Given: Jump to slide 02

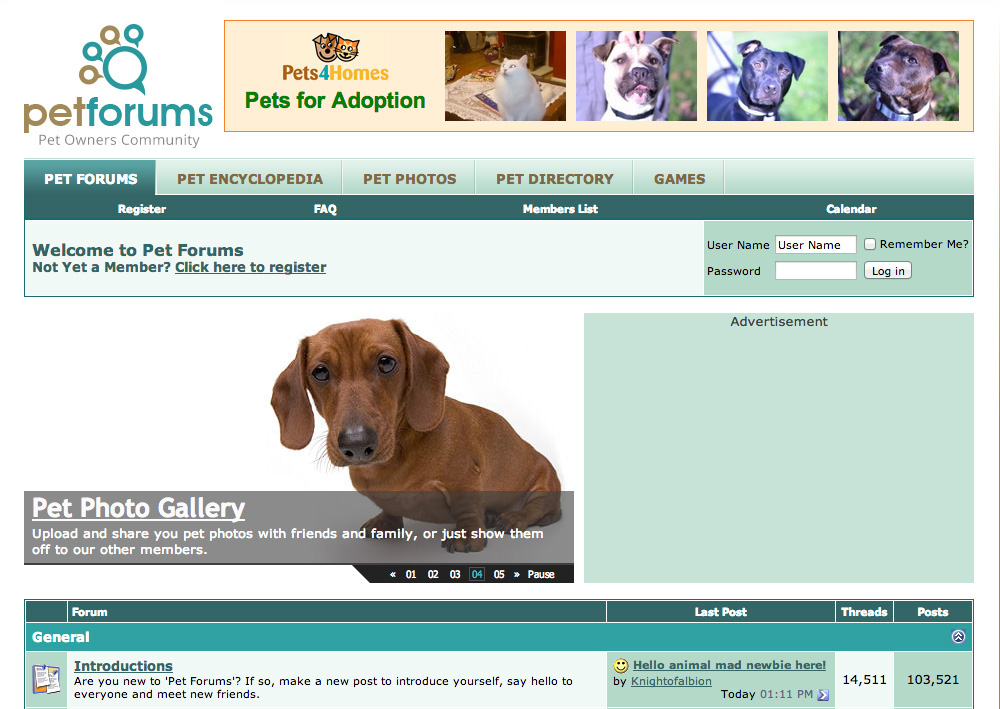Looking at the screenshot, I should click(x=433, y=574).
